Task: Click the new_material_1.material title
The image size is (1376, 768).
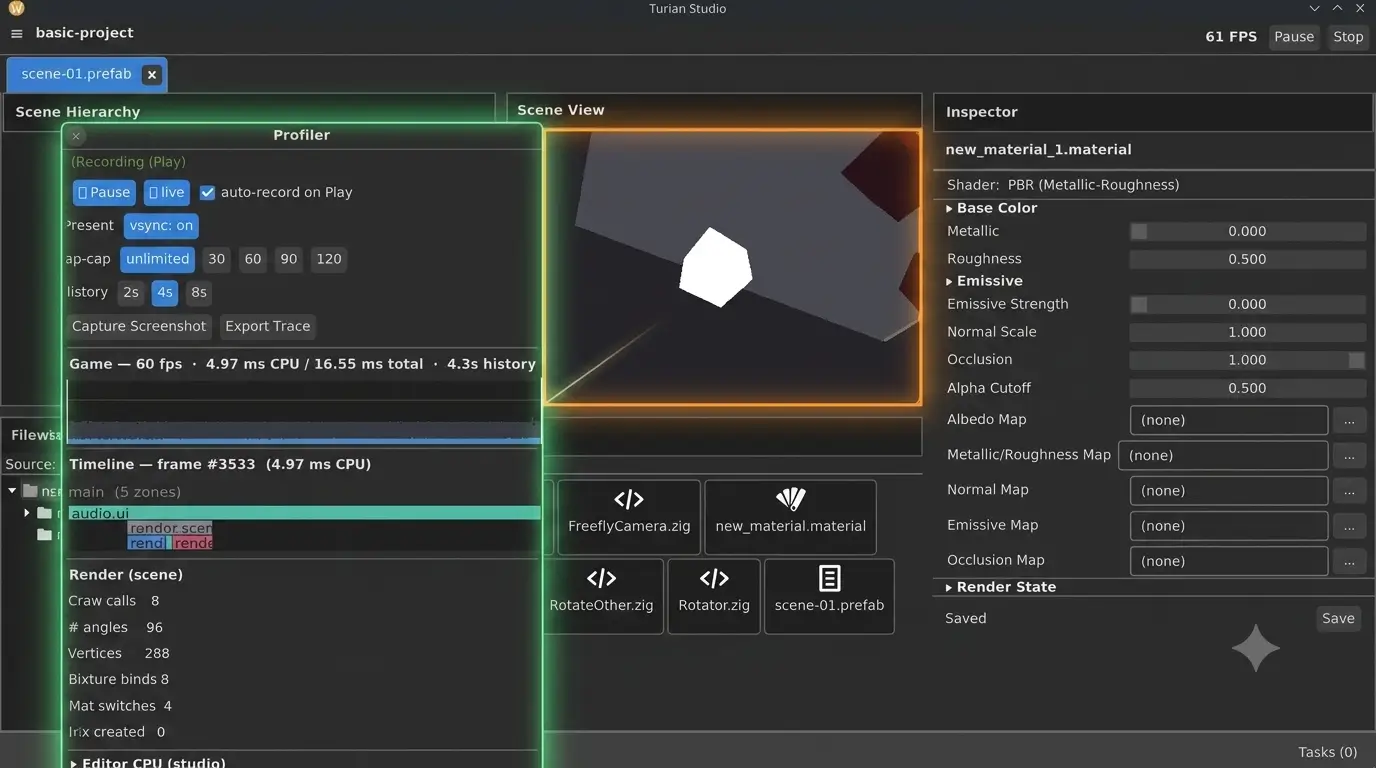Action: tap(1038, 150)
